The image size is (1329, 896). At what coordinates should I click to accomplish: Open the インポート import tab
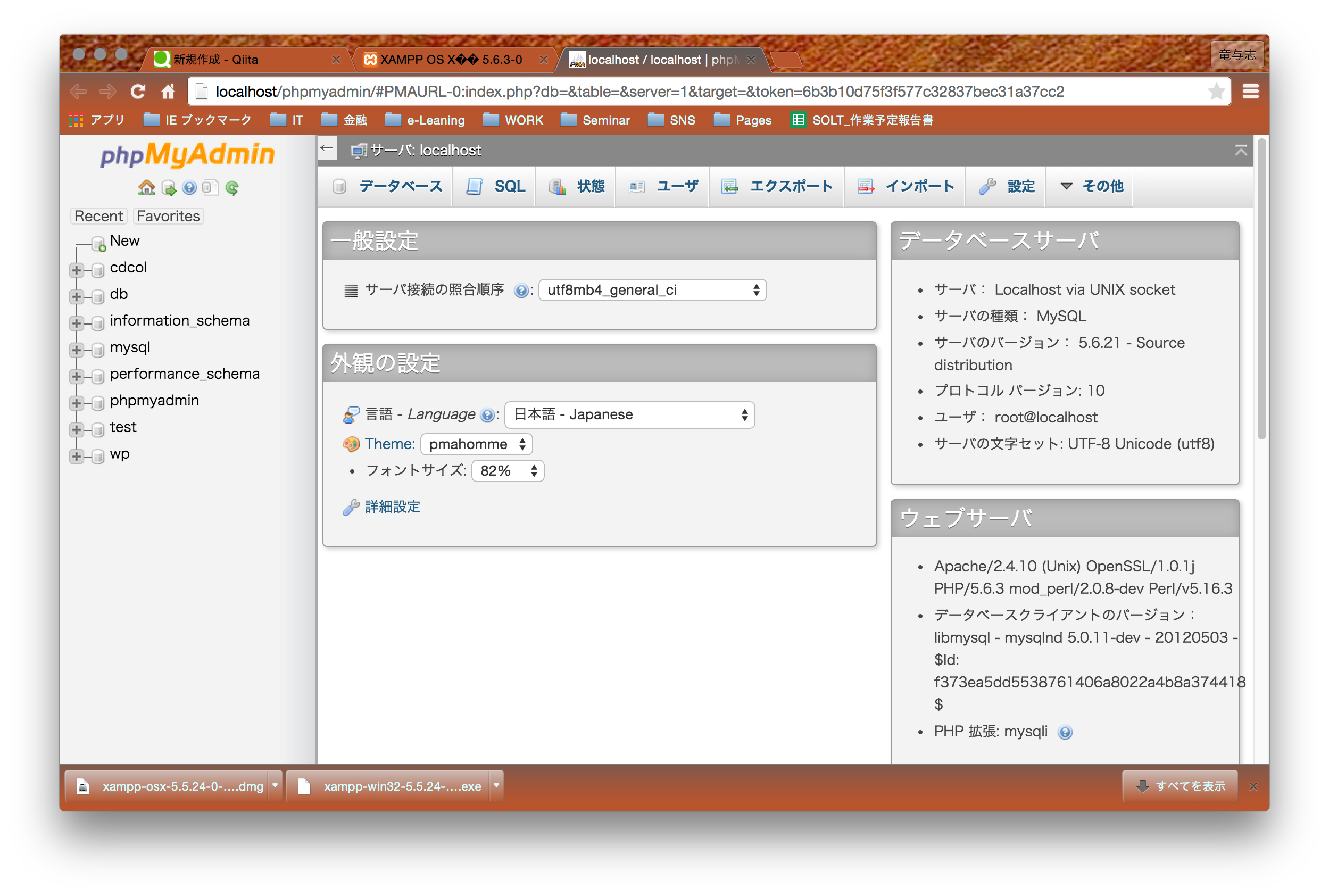[906, 186]
